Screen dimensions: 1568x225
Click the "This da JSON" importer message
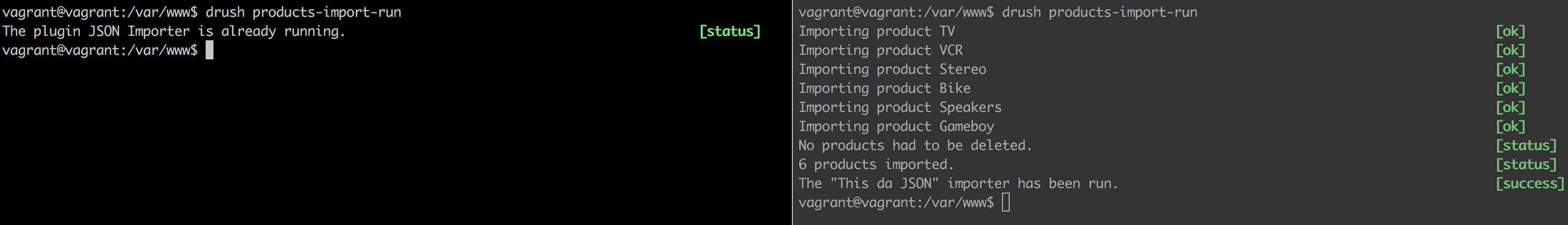(958, 183)
